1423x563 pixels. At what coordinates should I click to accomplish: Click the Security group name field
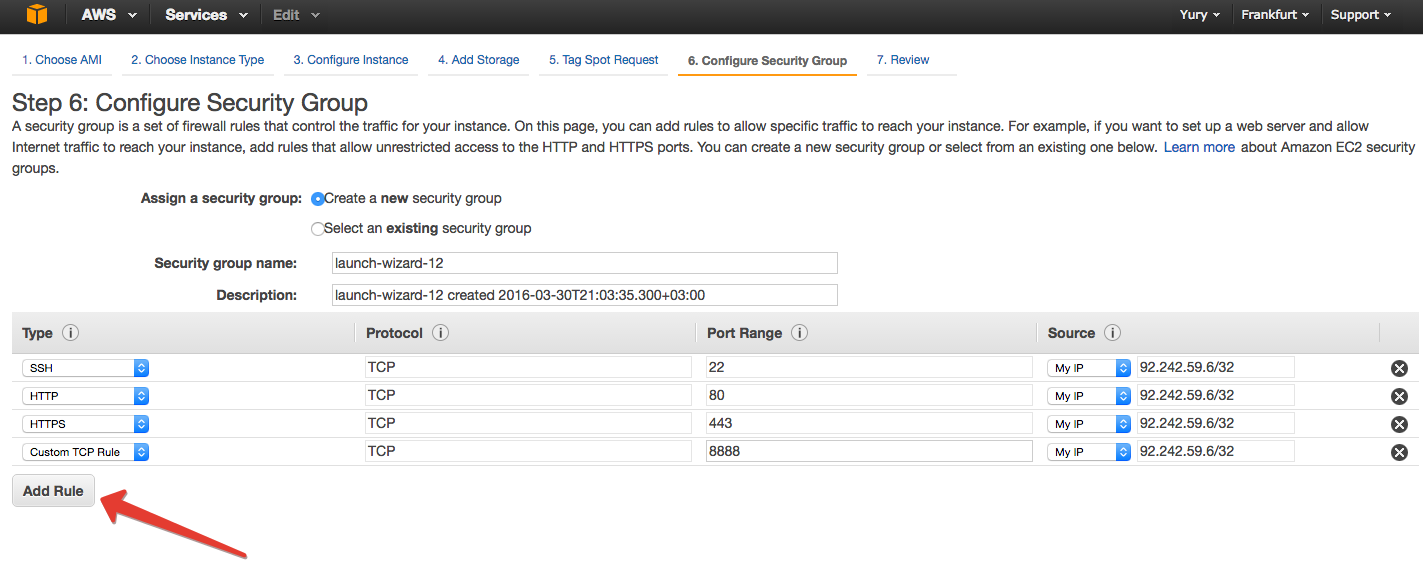[x=584, y=263]
